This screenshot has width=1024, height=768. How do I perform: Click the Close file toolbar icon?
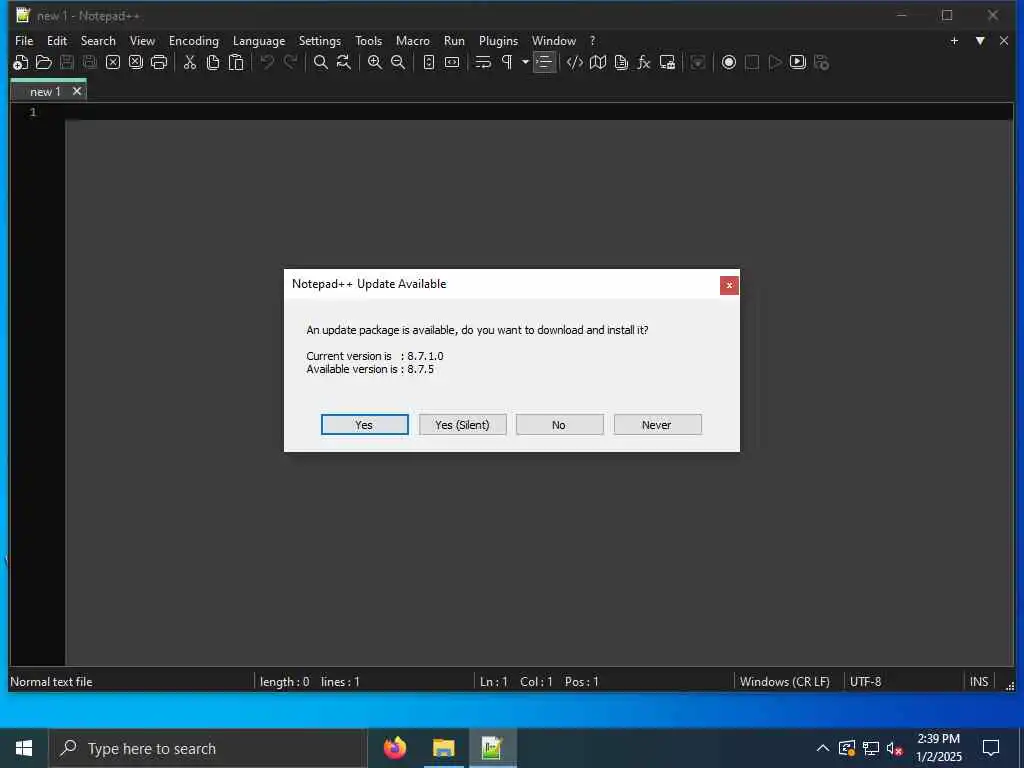tap(113, 63)
